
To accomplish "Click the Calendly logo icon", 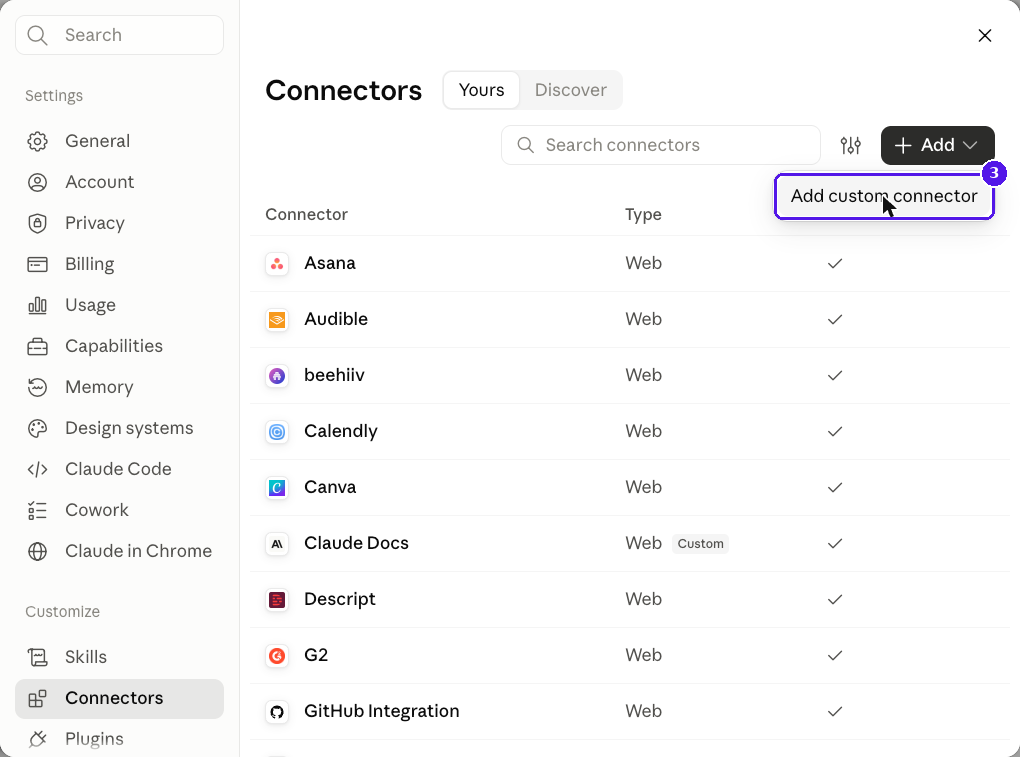I will click(x=277, y=431).
